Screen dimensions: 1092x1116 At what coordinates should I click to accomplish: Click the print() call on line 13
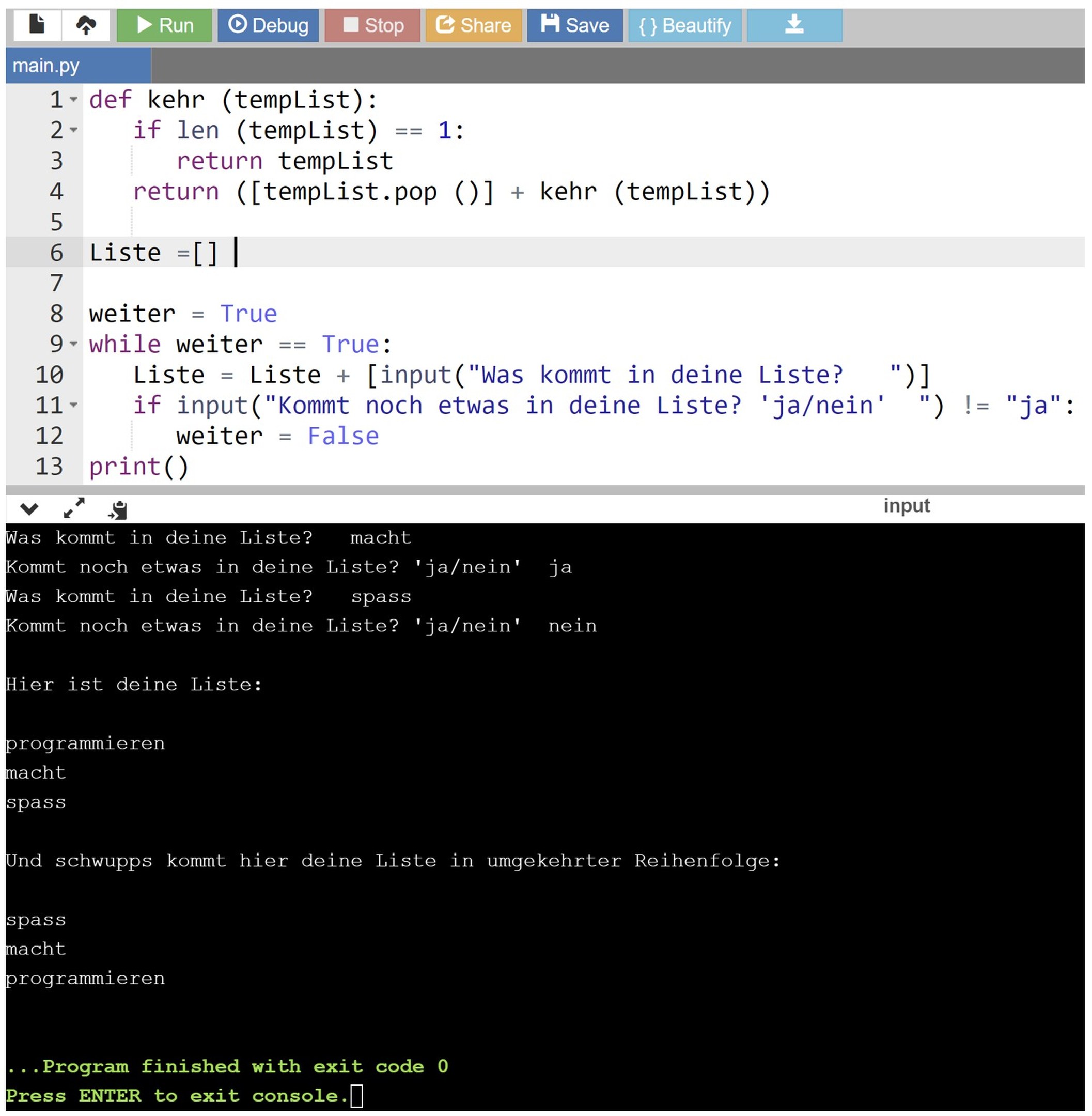click(x=139, y=467)
